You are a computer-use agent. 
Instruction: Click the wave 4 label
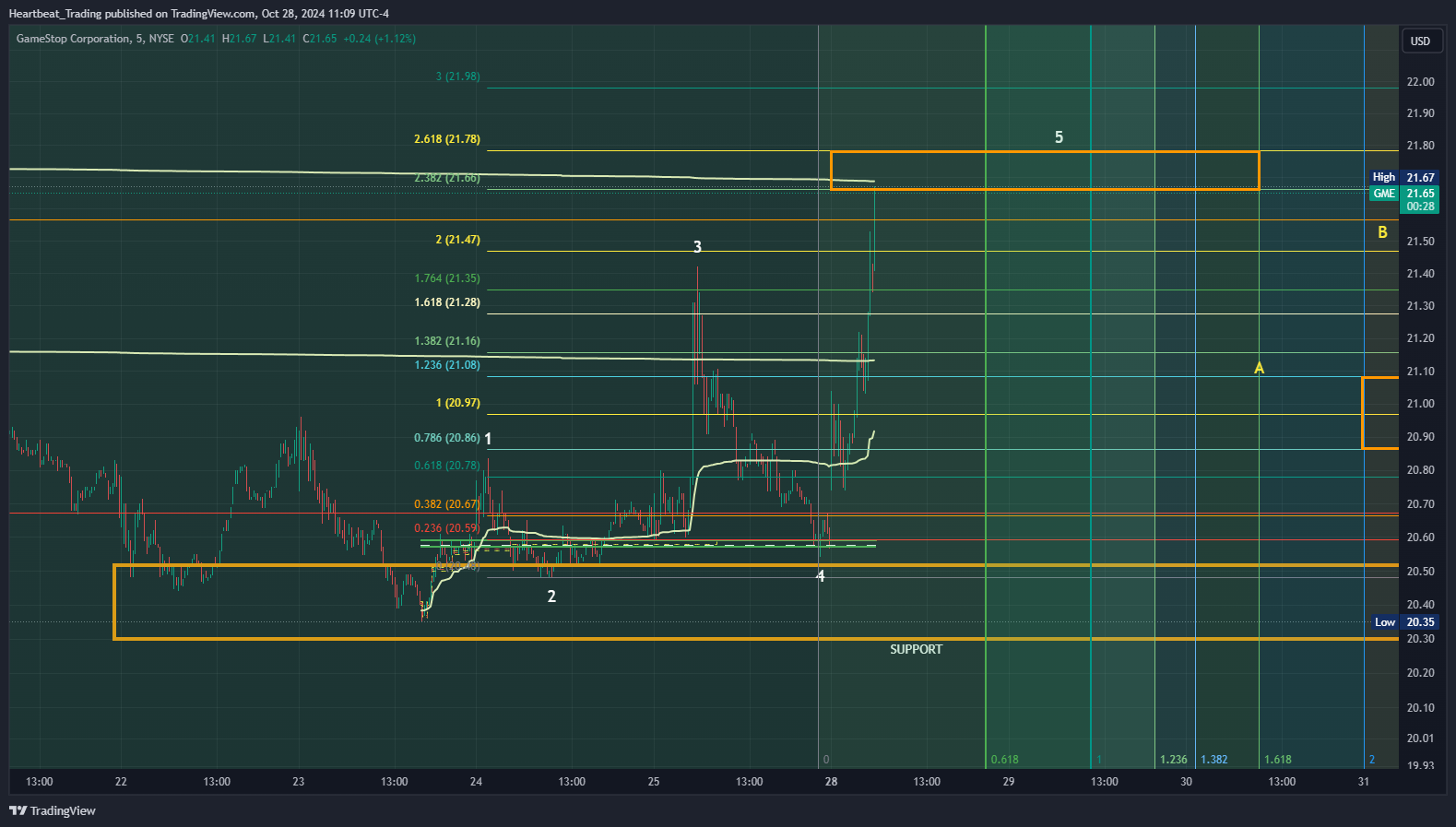coord(821,576)
